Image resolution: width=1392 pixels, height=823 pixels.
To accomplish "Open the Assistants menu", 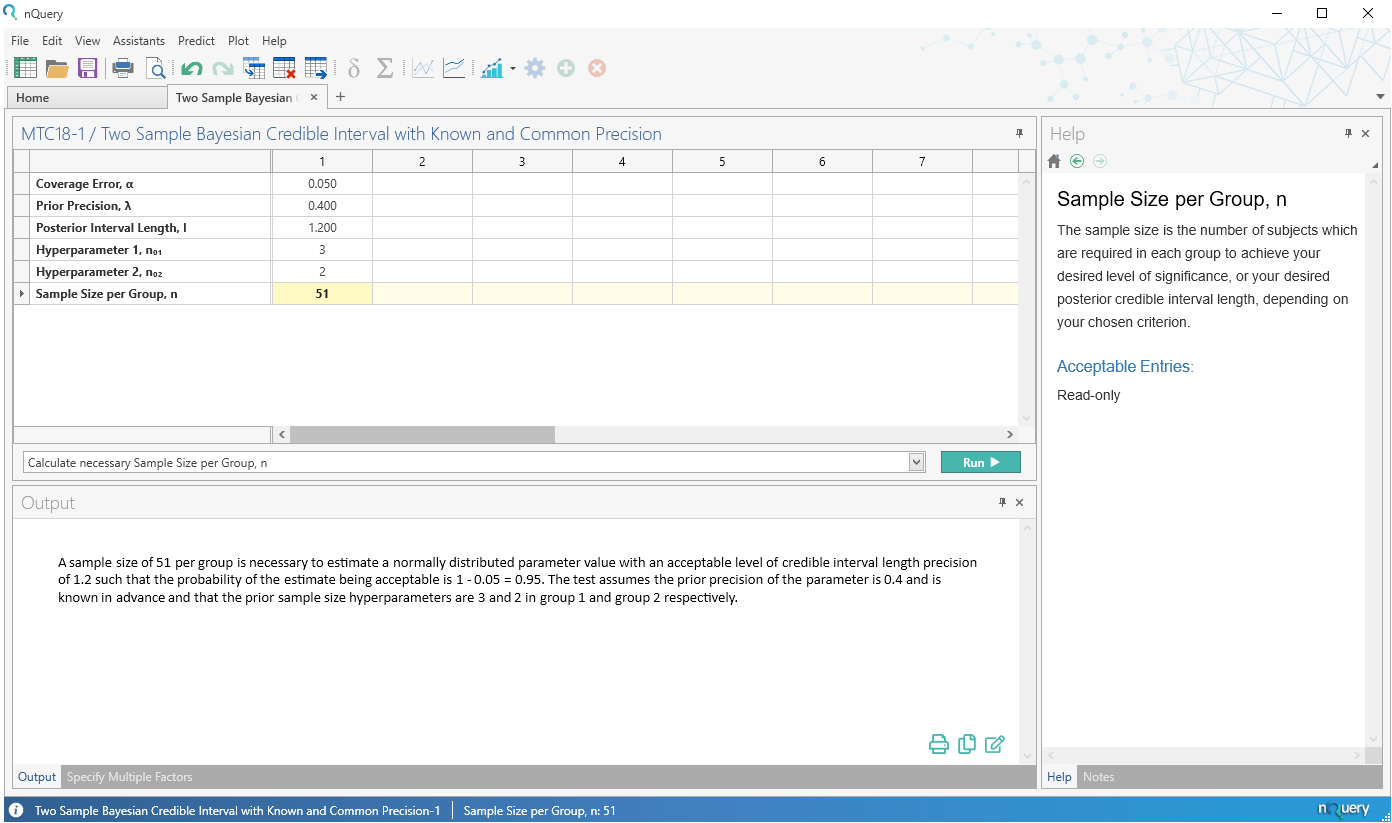I will click(x=138, y=41).
